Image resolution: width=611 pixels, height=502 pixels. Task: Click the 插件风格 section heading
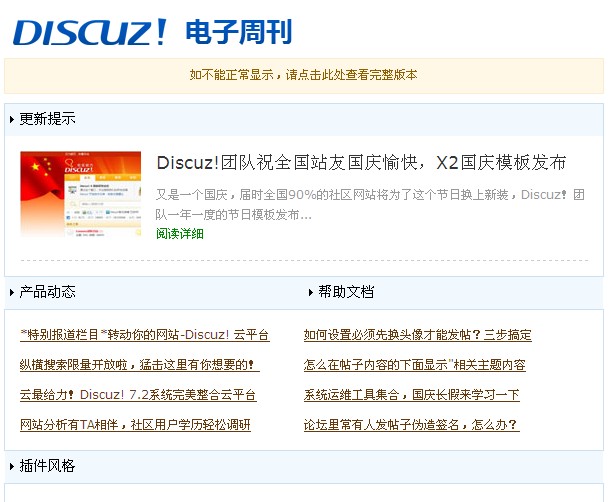[47, 466]
